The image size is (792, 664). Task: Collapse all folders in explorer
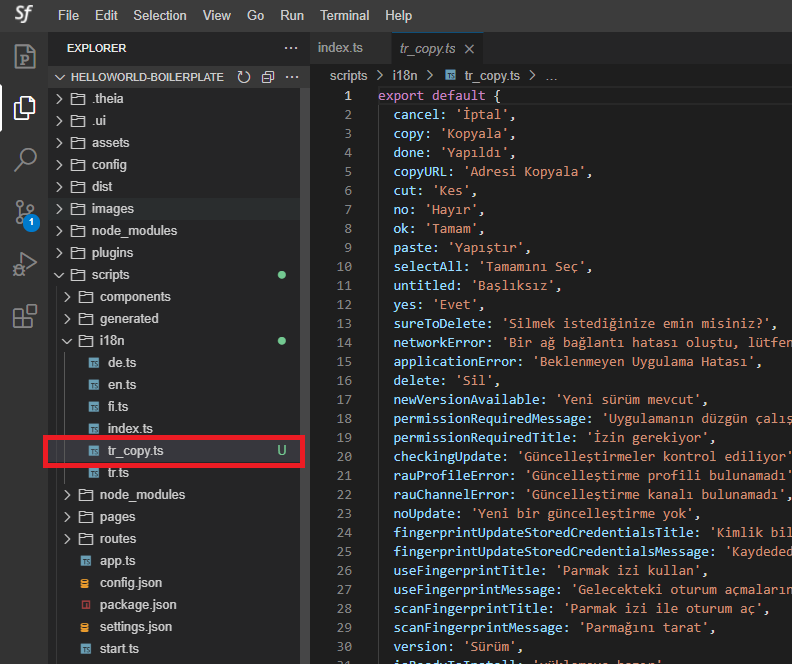tap(268, 77)
